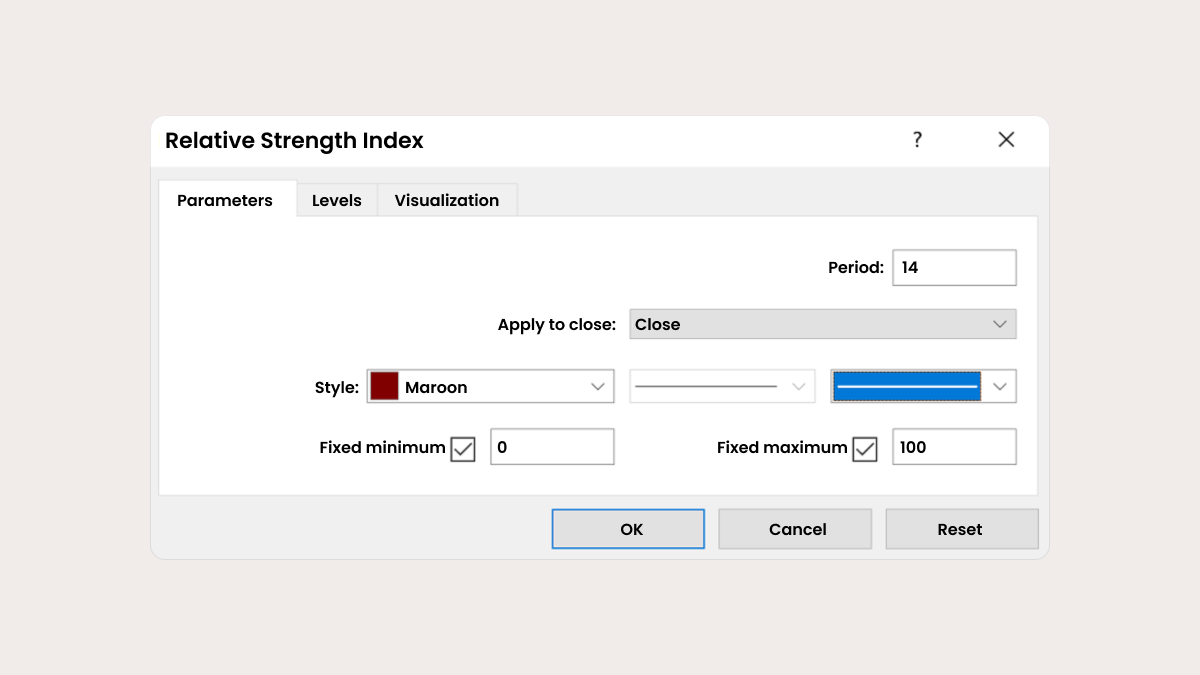Switch to the Levels tab
Screen dimensions: 1200x675
[x=337, y=200]
